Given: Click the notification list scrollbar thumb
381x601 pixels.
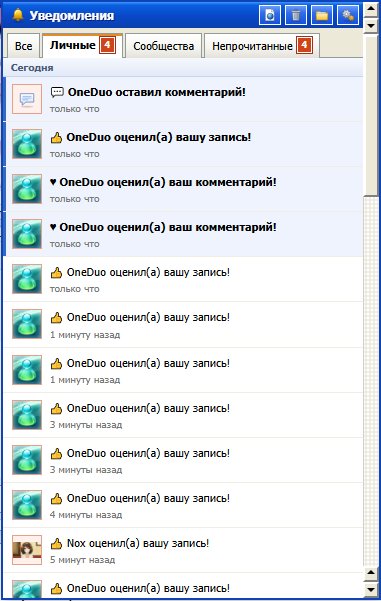Looking at the screenshot, I should coord(371,115).
